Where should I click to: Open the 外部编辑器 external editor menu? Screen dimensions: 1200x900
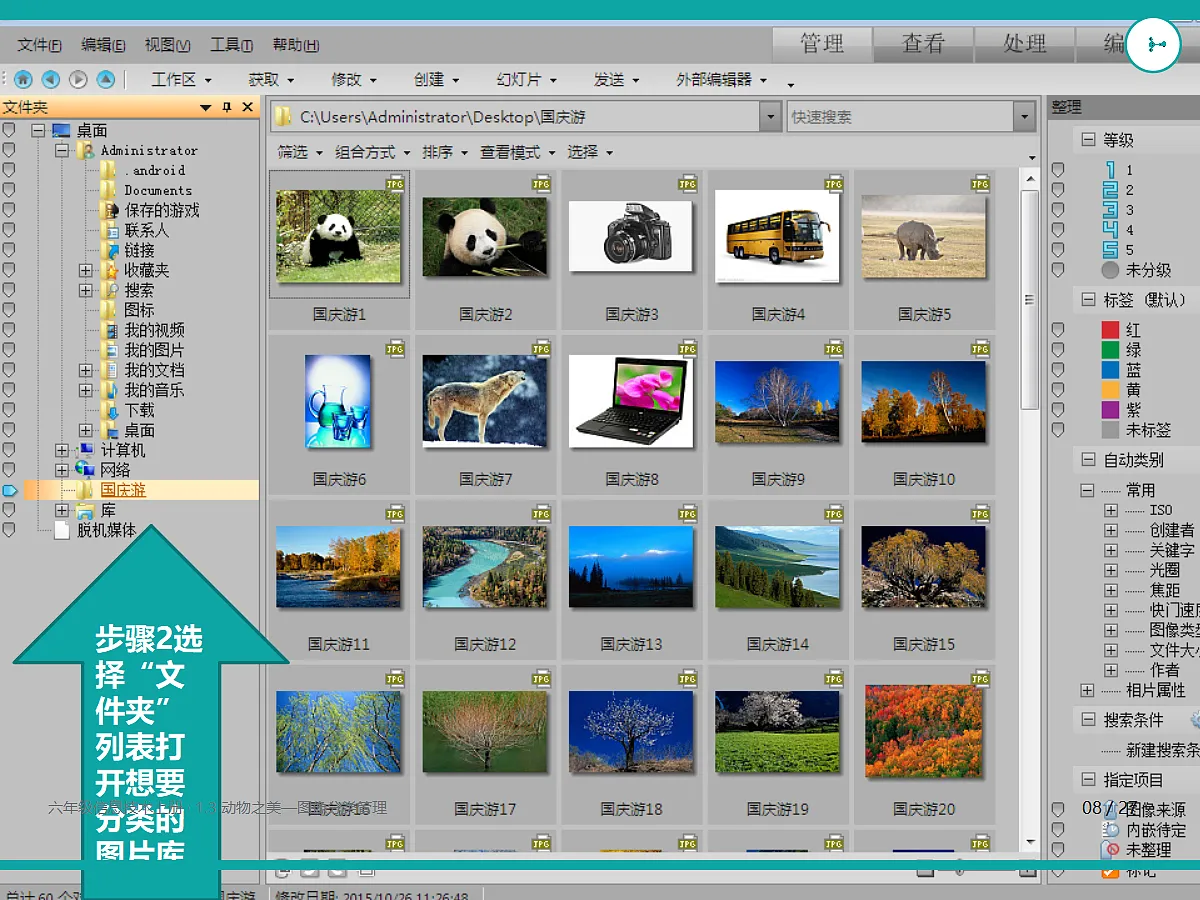tap(722, 79)
